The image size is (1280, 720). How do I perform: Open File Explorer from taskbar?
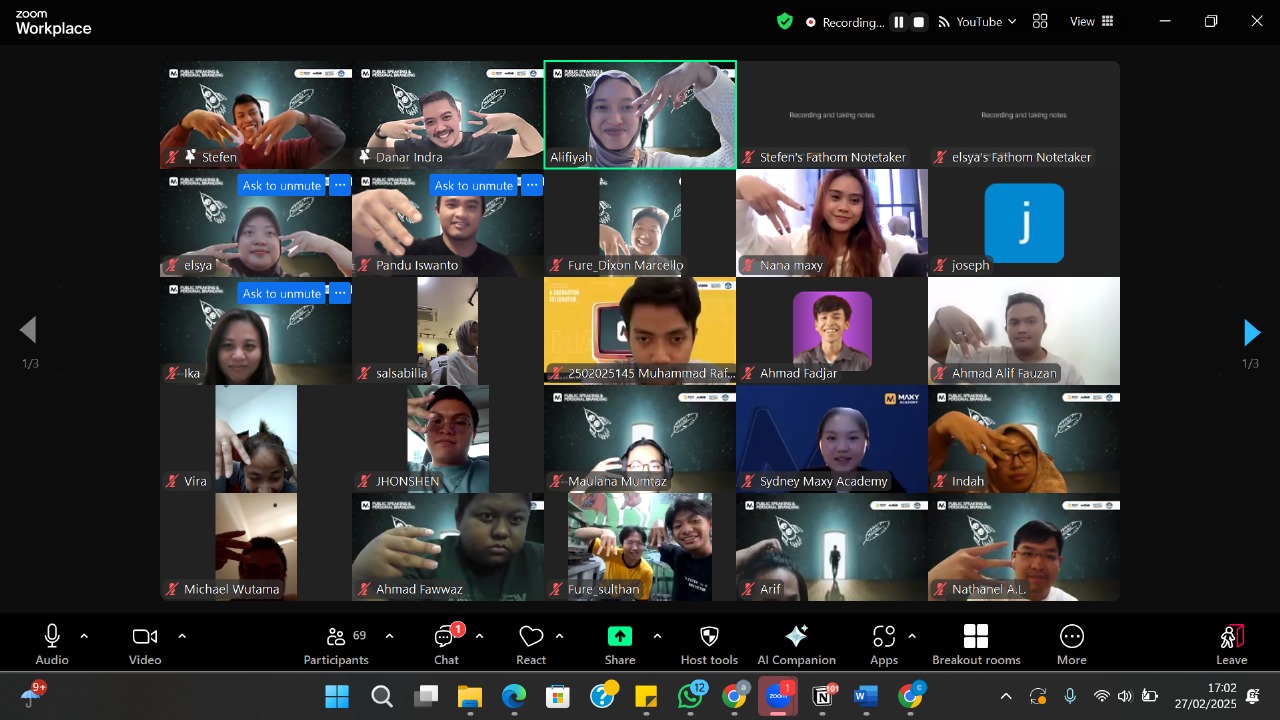(x=470, y=697)
